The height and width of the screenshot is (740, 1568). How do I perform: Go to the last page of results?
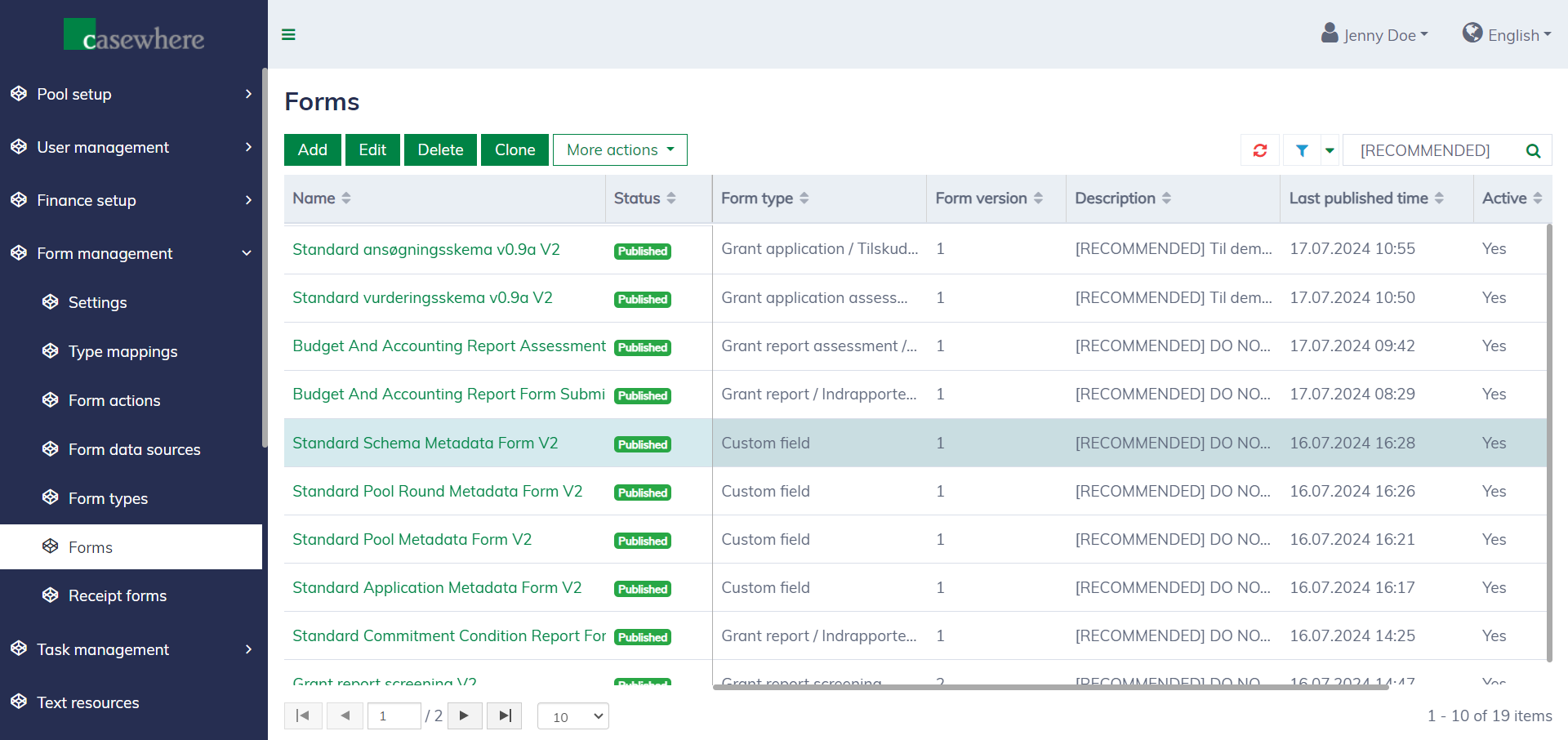pos(505,715)
